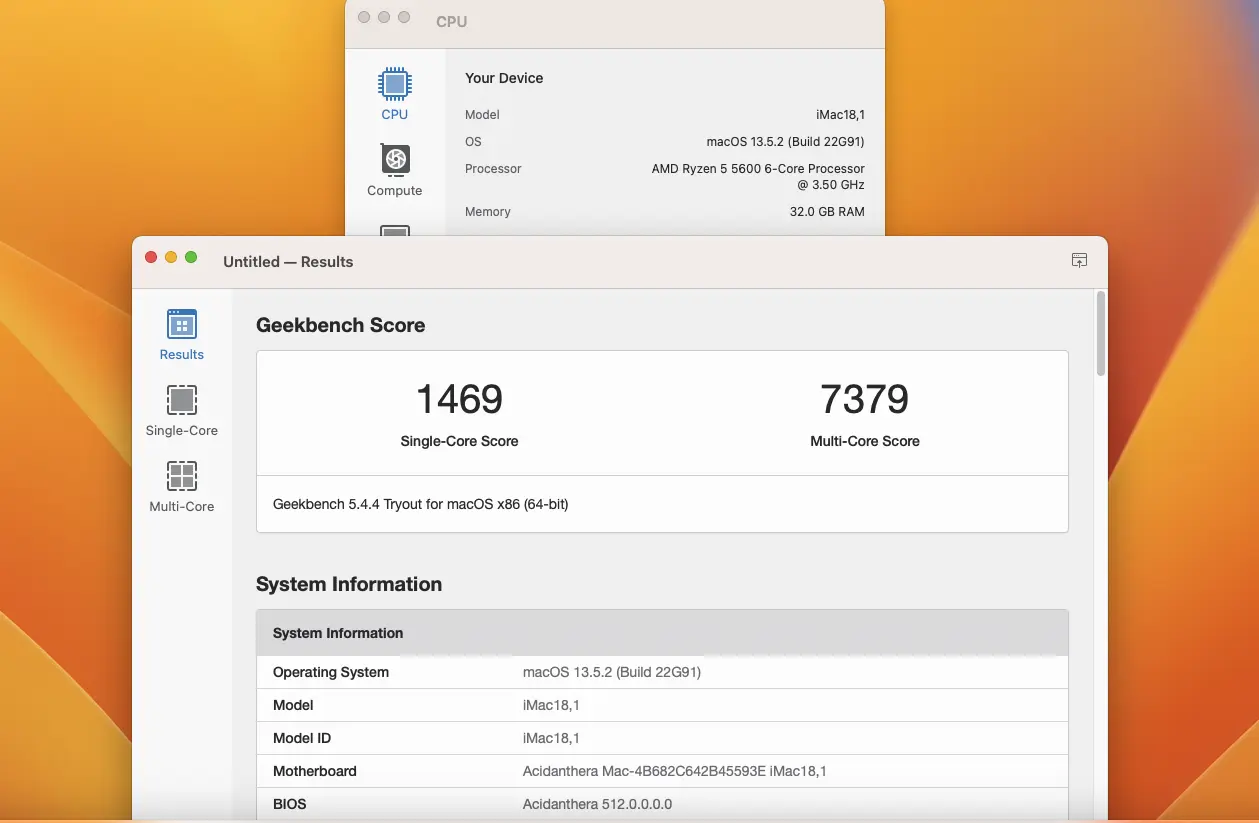1259x823 pixels.
Task: Click the Model ID value iMac18,1
Action: pos(551,738)
